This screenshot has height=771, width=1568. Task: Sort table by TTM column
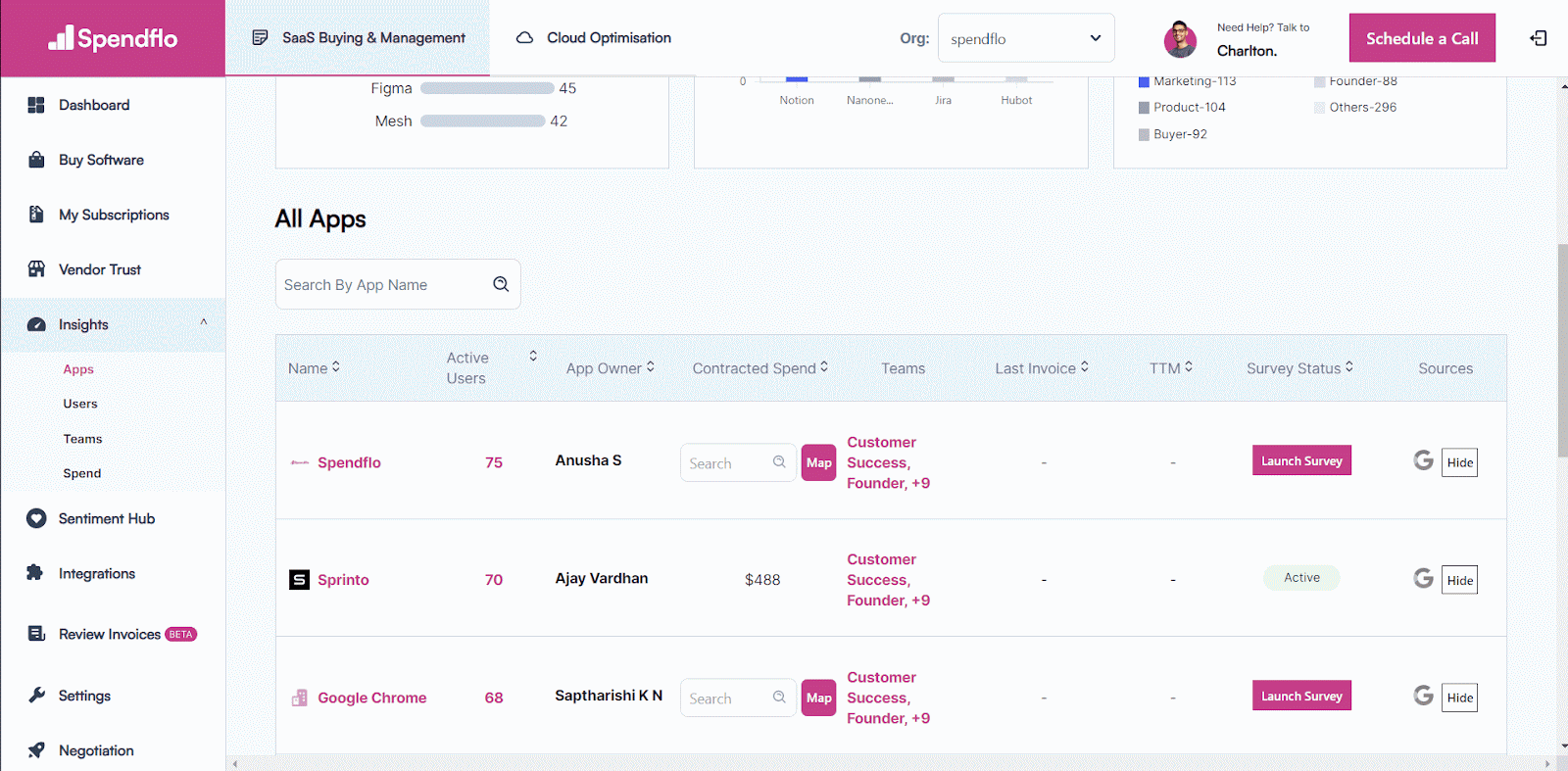(x=1189, y=366)
